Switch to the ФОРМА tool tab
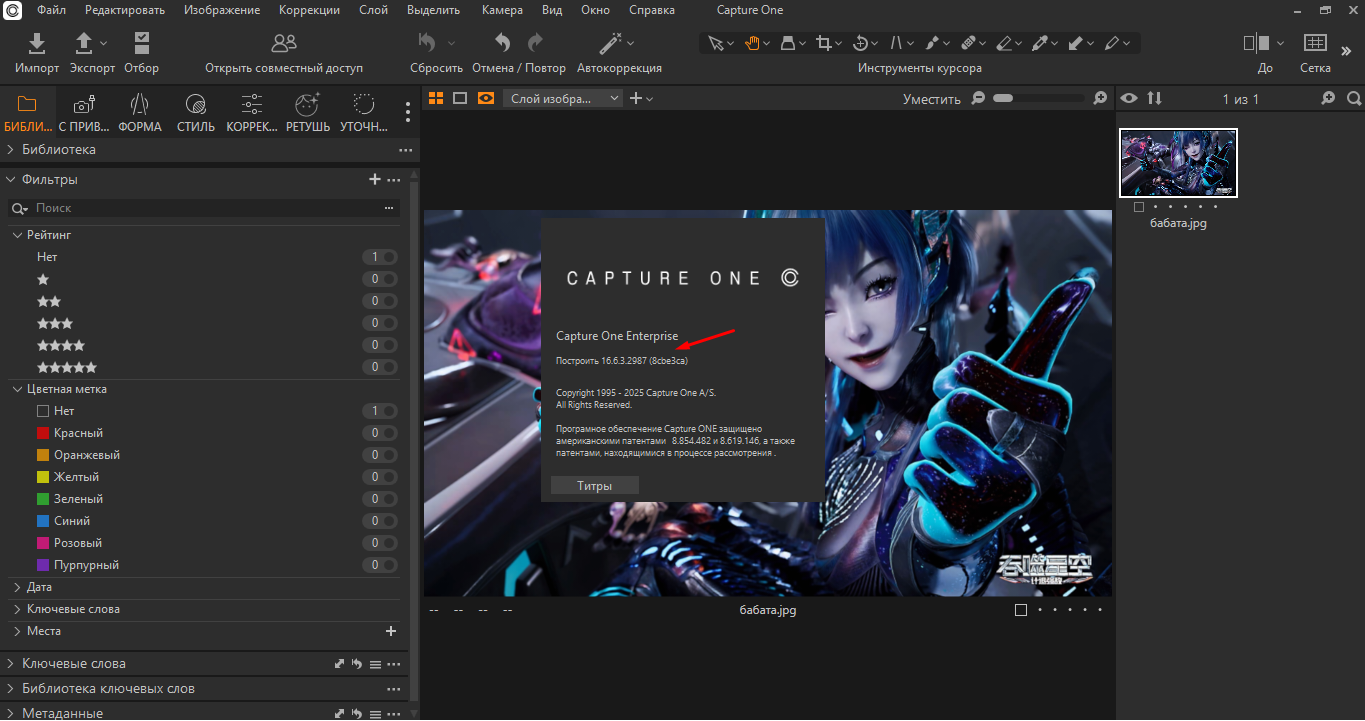Image resolution: width=1365 pixels, height=721 pixels. pos(140,113)
